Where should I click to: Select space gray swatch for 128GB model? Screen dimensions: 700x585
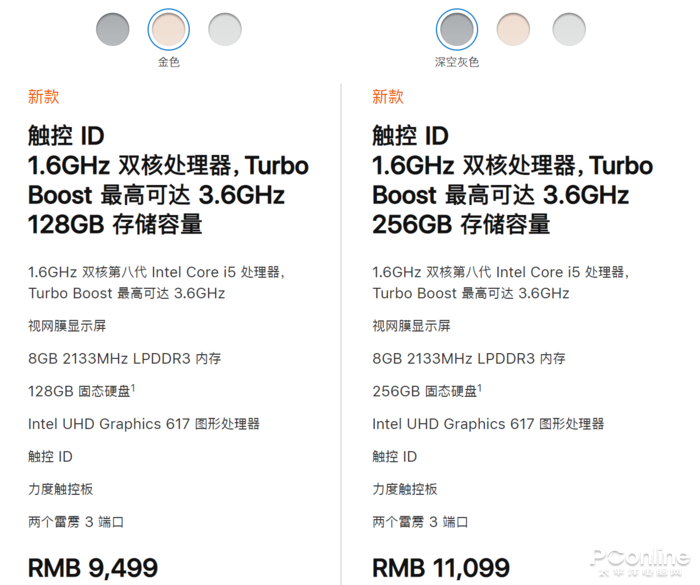(x=113, y=29)
